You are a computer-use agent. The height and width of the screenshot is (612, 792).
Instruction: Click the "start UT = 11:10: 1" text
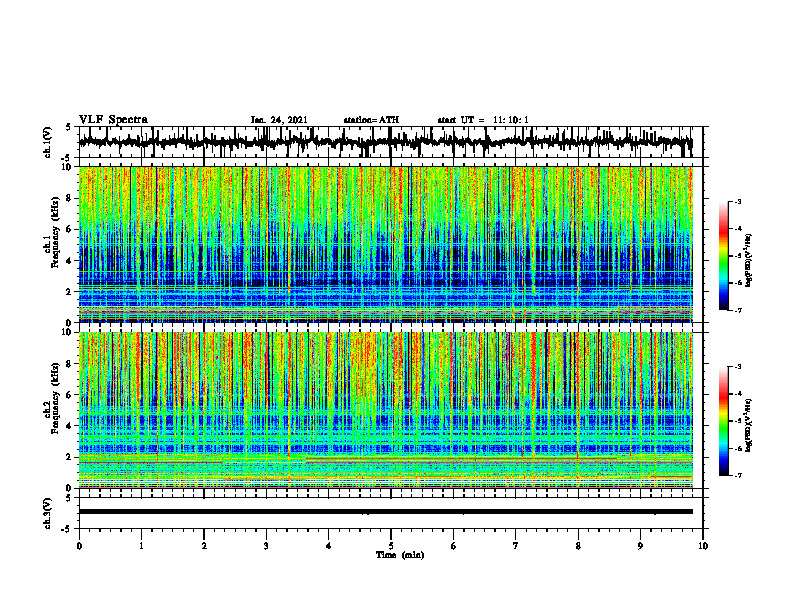[483, 120]
